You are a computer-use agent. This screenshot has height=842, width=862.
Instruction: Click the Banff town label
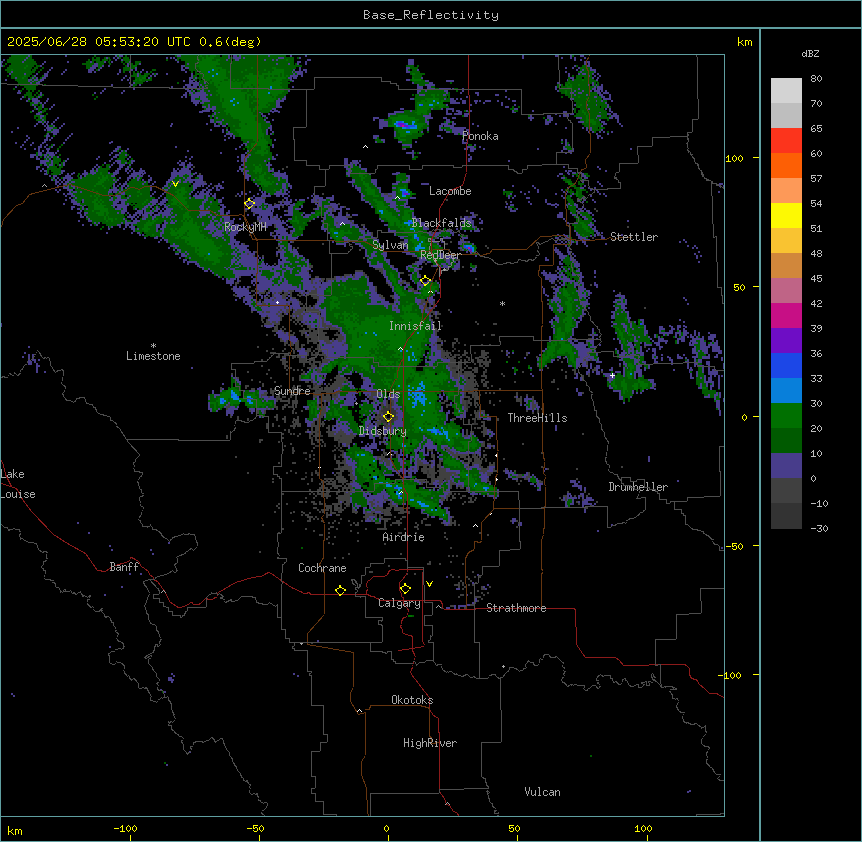pyautogui.click(x=124, y=567)
